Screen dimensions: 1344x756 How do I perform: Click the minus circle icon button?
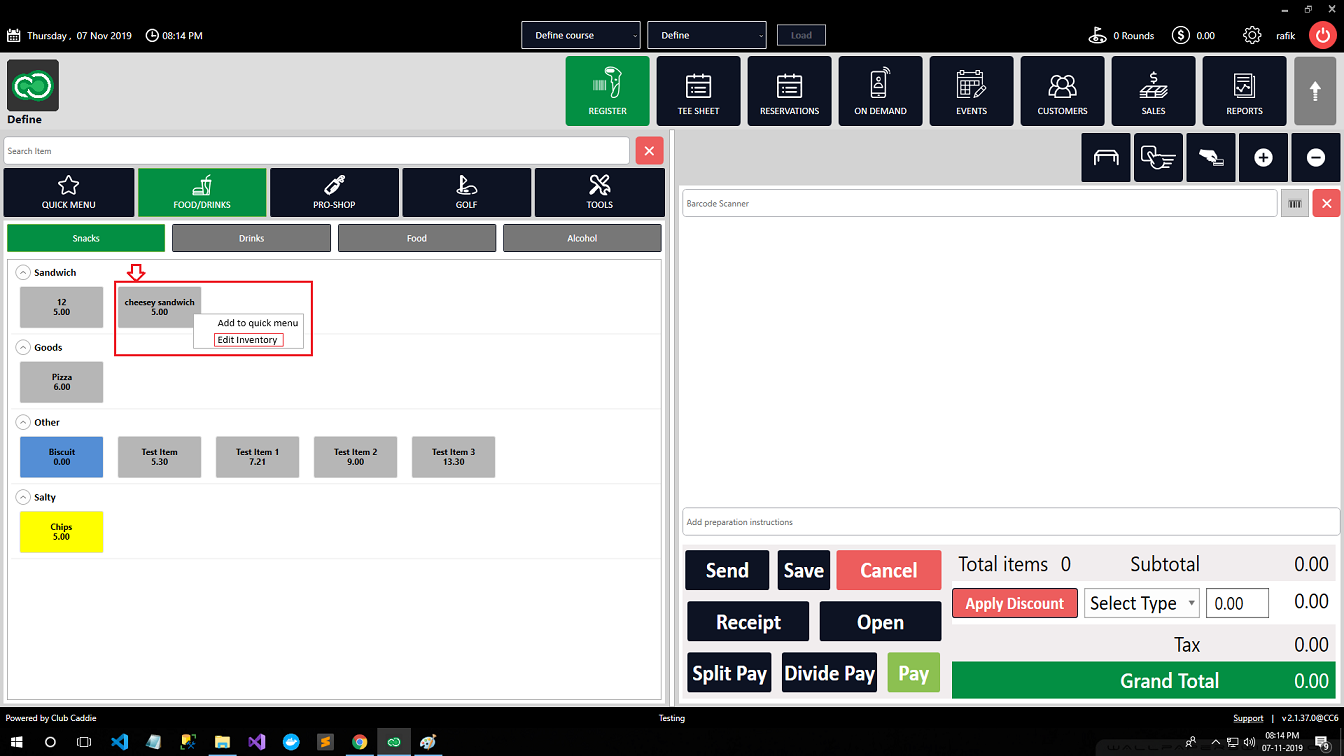(x=1316, y=158)
